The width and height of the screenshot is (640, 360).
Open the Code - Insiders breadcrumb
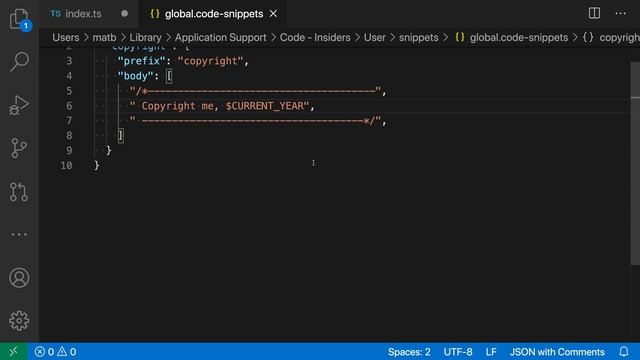click(x=315, y=38)
